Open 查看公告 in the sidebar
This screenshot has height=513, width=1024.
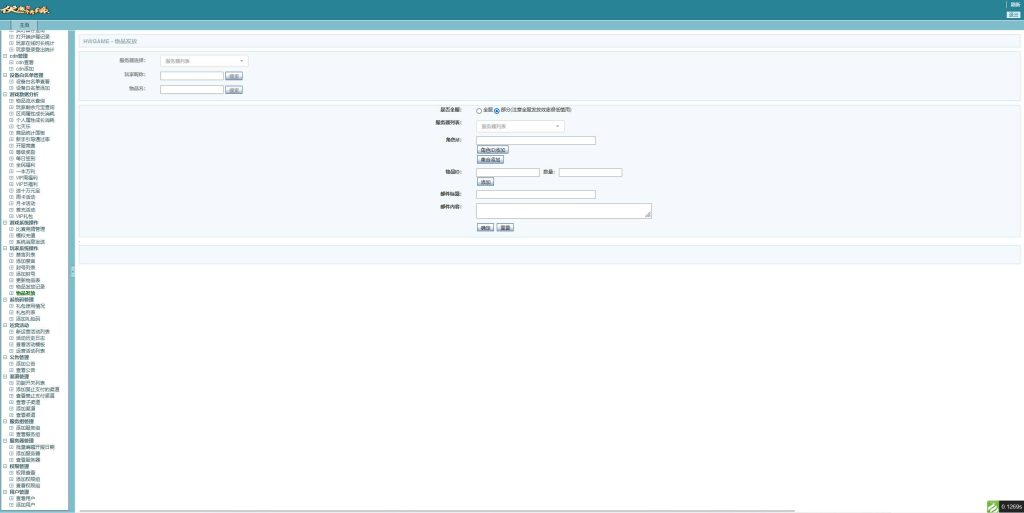pyautogui.click(x=25, y=370)
